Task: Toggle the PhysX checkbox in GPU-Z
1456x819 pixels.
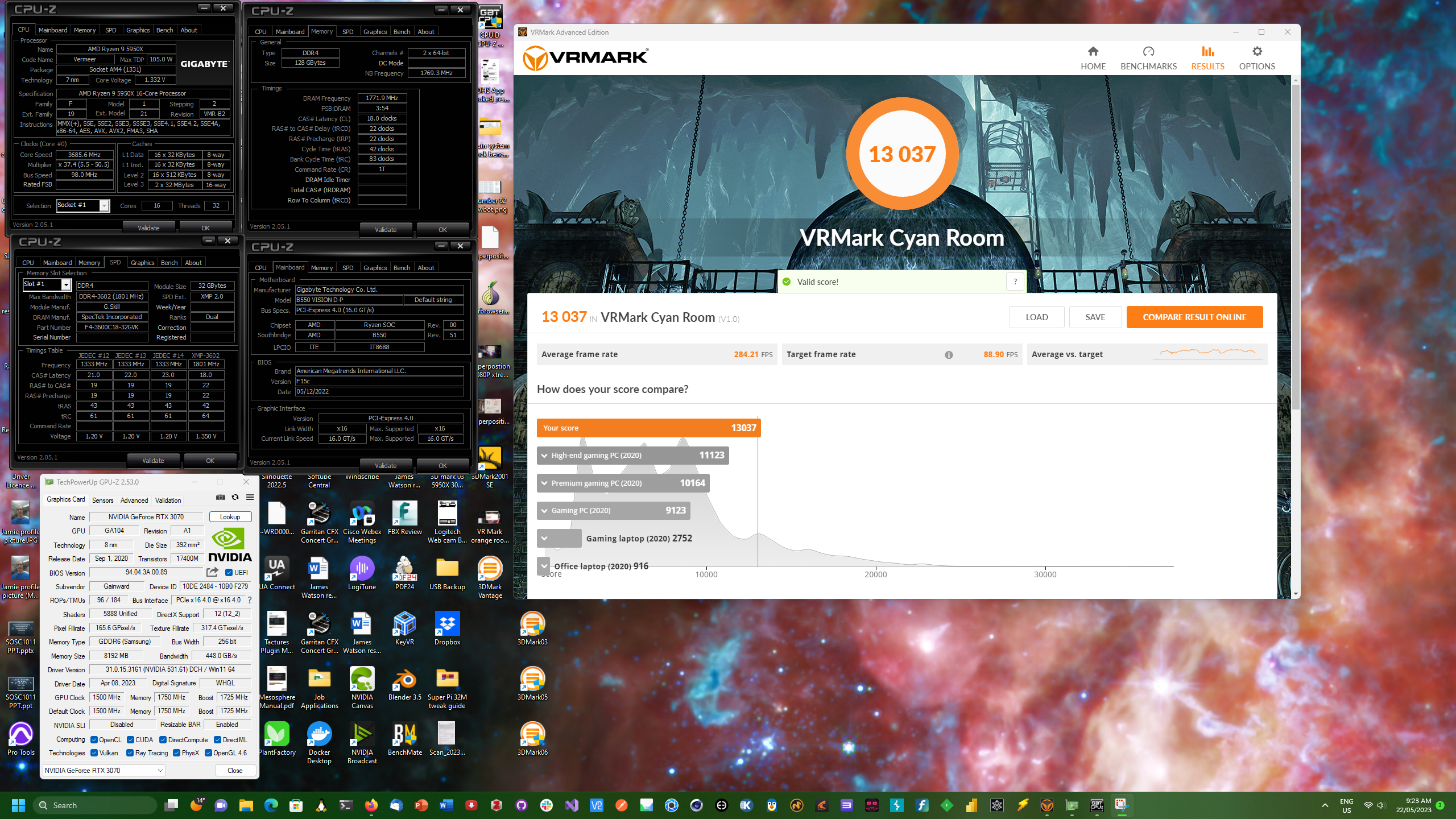Action: coord(176,753)
